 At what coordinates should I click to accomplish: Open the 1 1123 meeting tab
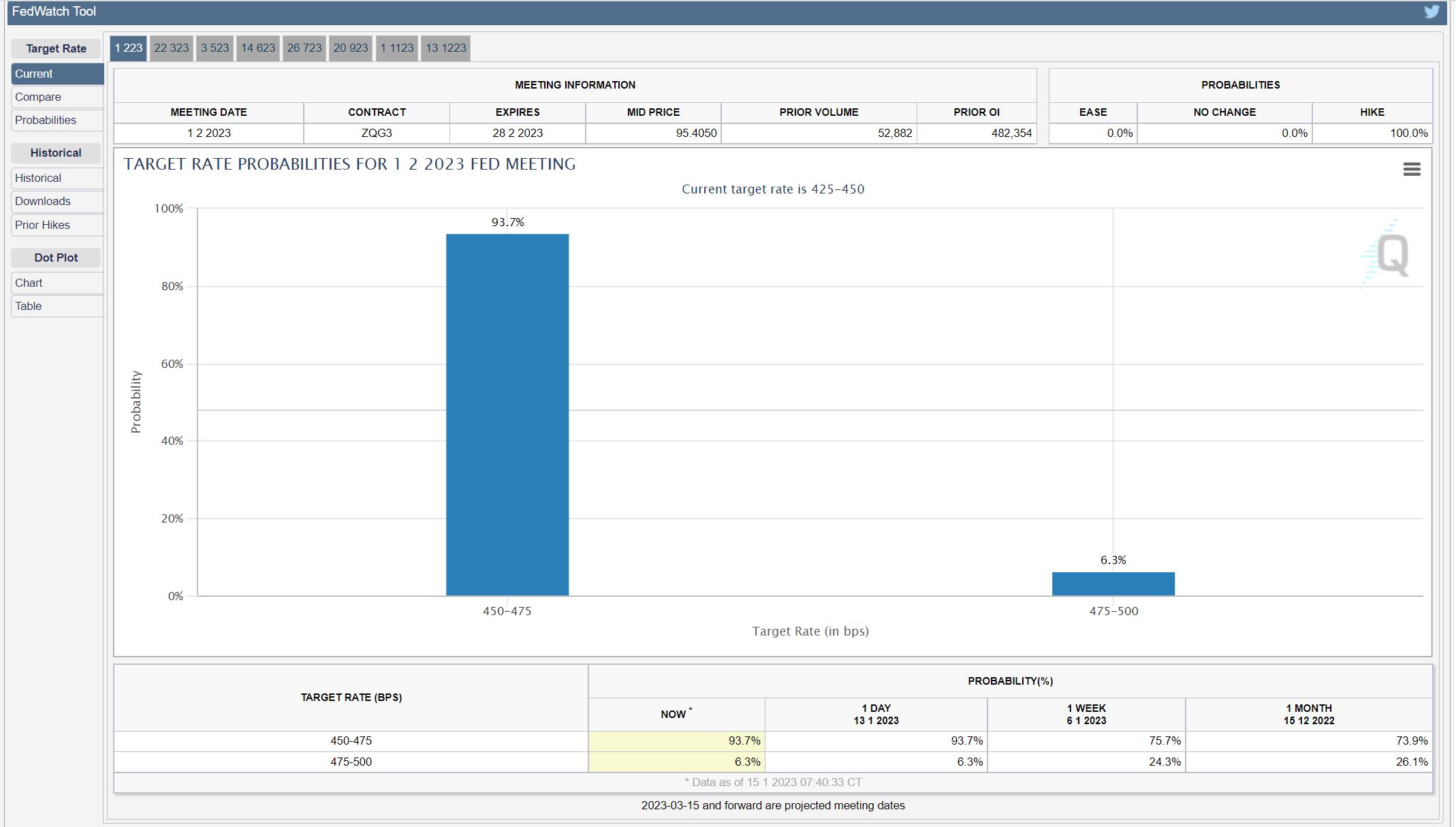[397, 48]
